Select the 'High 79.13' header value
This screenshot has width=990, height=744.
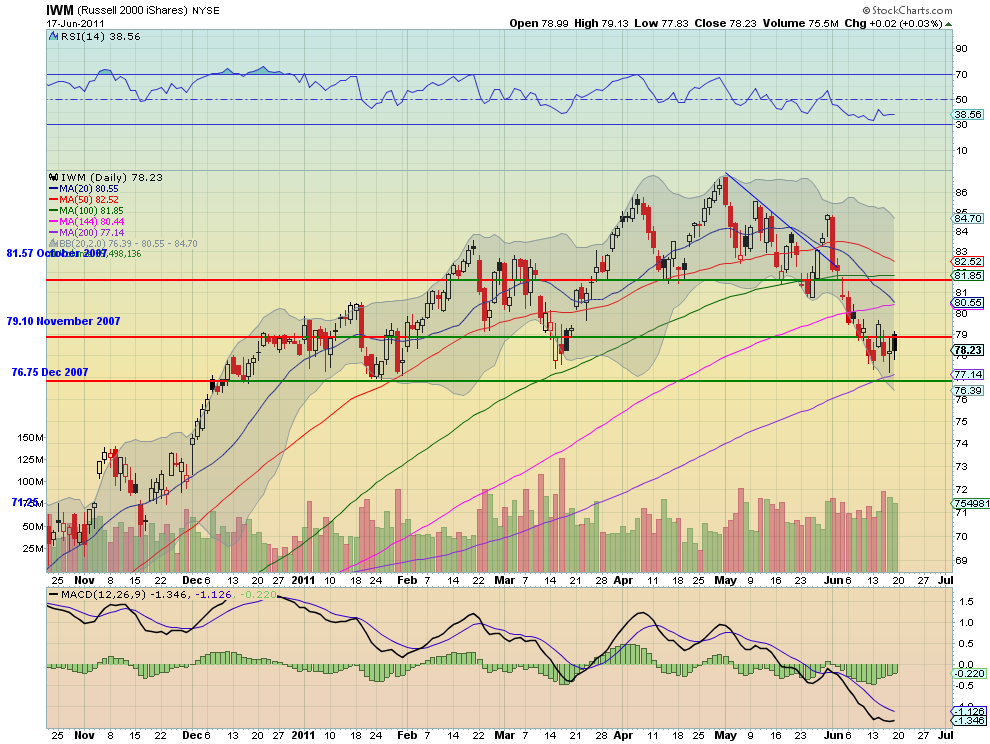[602, 23]
